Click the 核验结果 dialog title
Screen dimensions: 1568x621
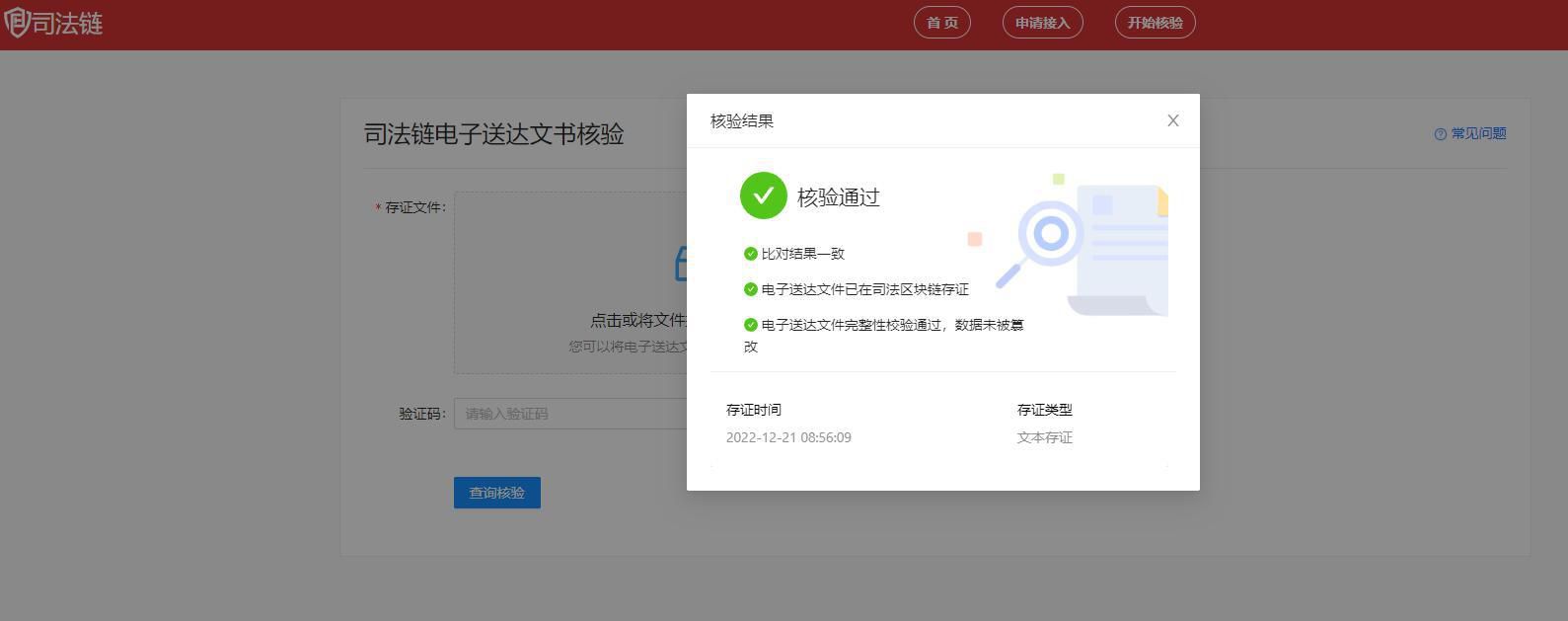click(742, 121)
